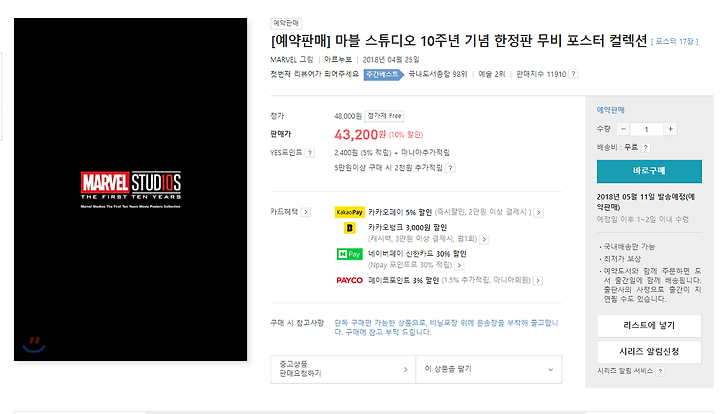Click the 주간베스트 blue tag
720x414 pixels.
[383, 74]
